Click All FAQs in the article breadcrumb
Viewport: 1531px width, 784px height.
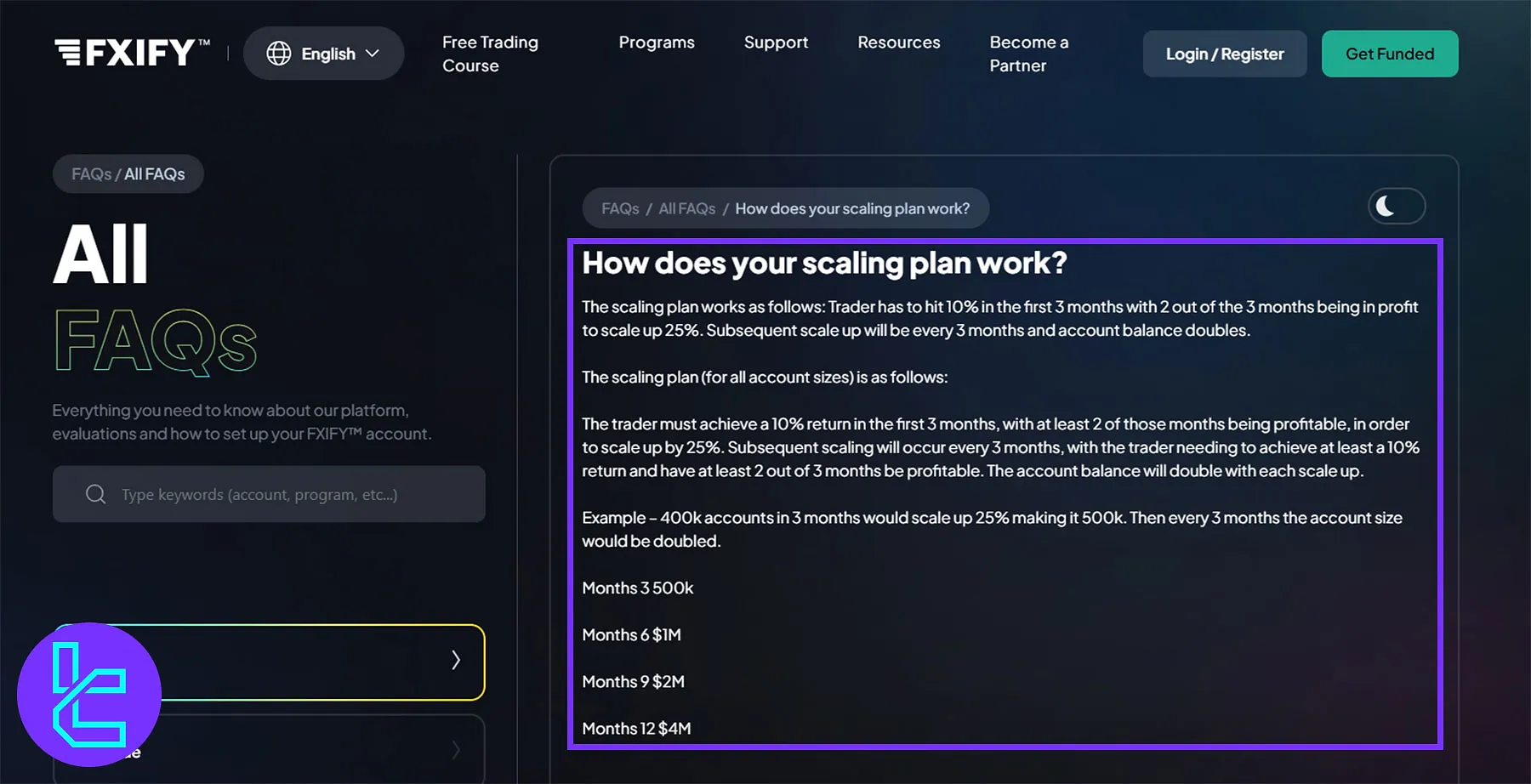pos(686,208)
